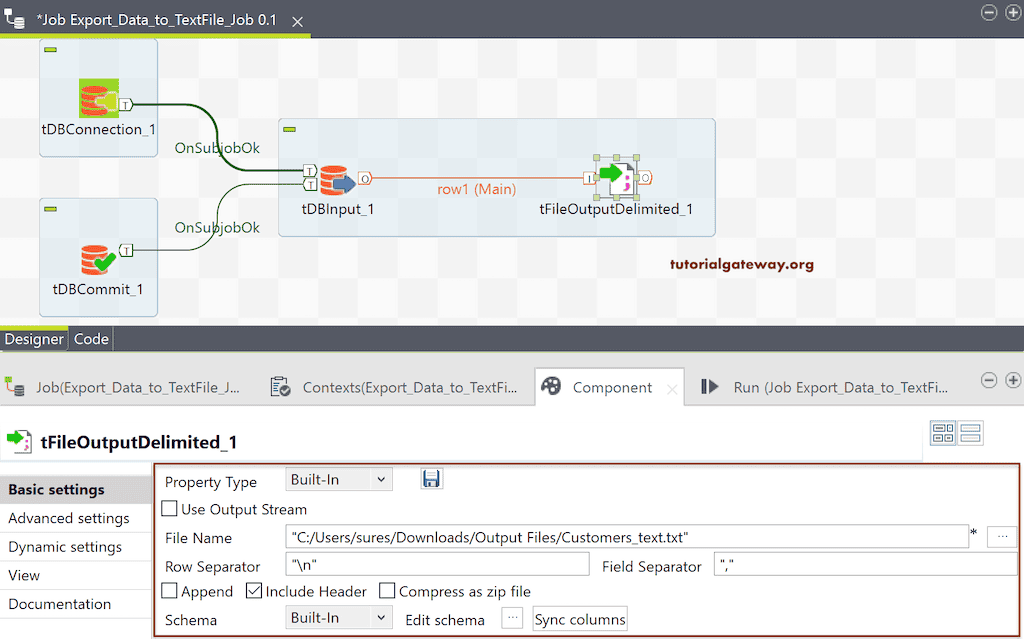Switch to the Designer tab
The height and width of the screenshot is (639, 1024).
[34, 339]
